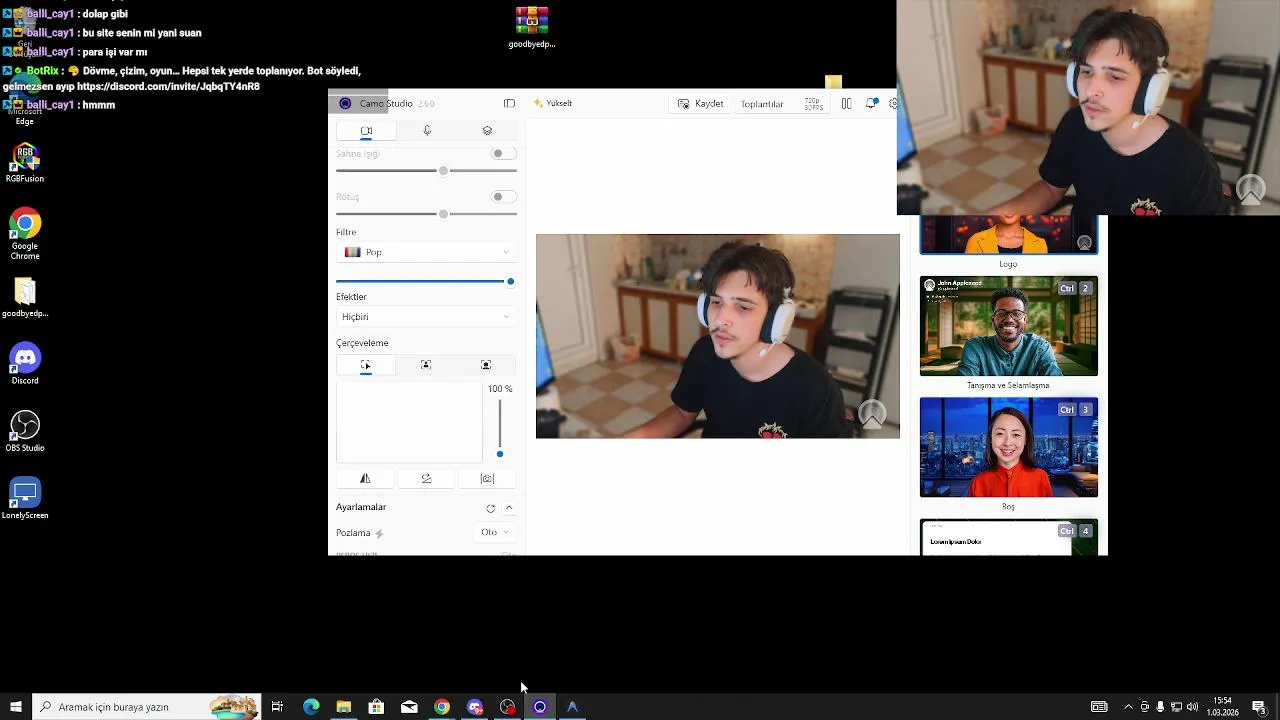This screenshot has height=720, width=1280.
Task: Toggle the Camo sidebar panel icon
Action: click(x=509, y=103)
